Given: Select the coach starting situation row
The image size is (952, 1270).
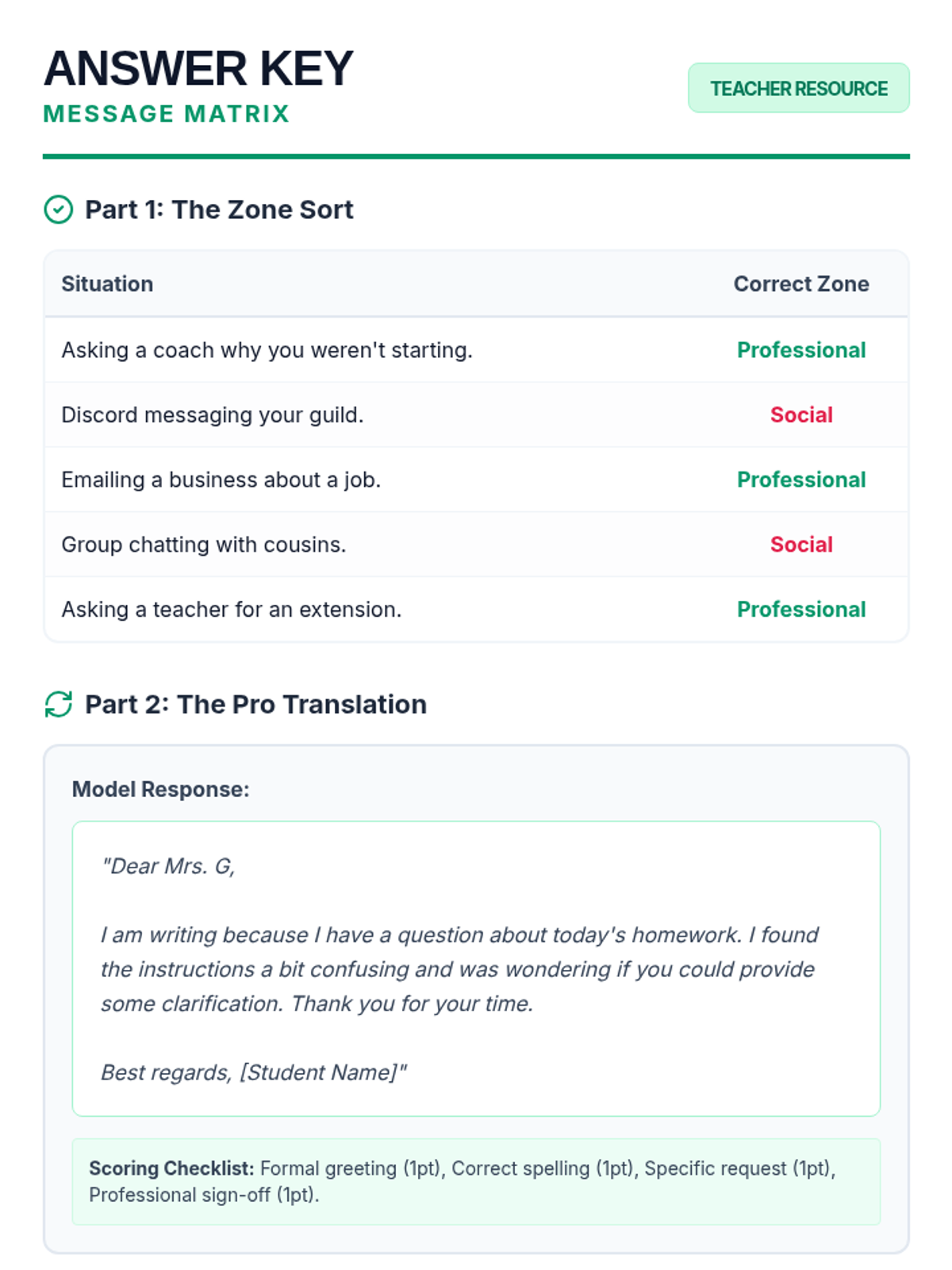Looking at the screenshot, I should coord(267,350).
